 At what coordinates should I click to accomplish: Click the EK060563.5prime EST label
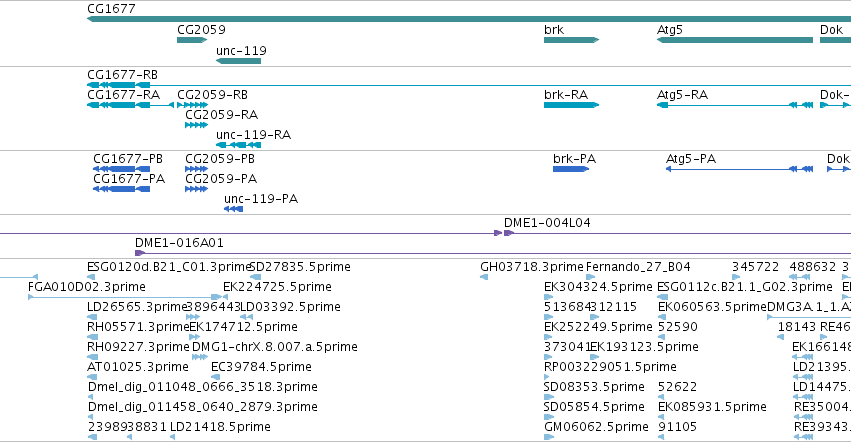coord(712,307)
